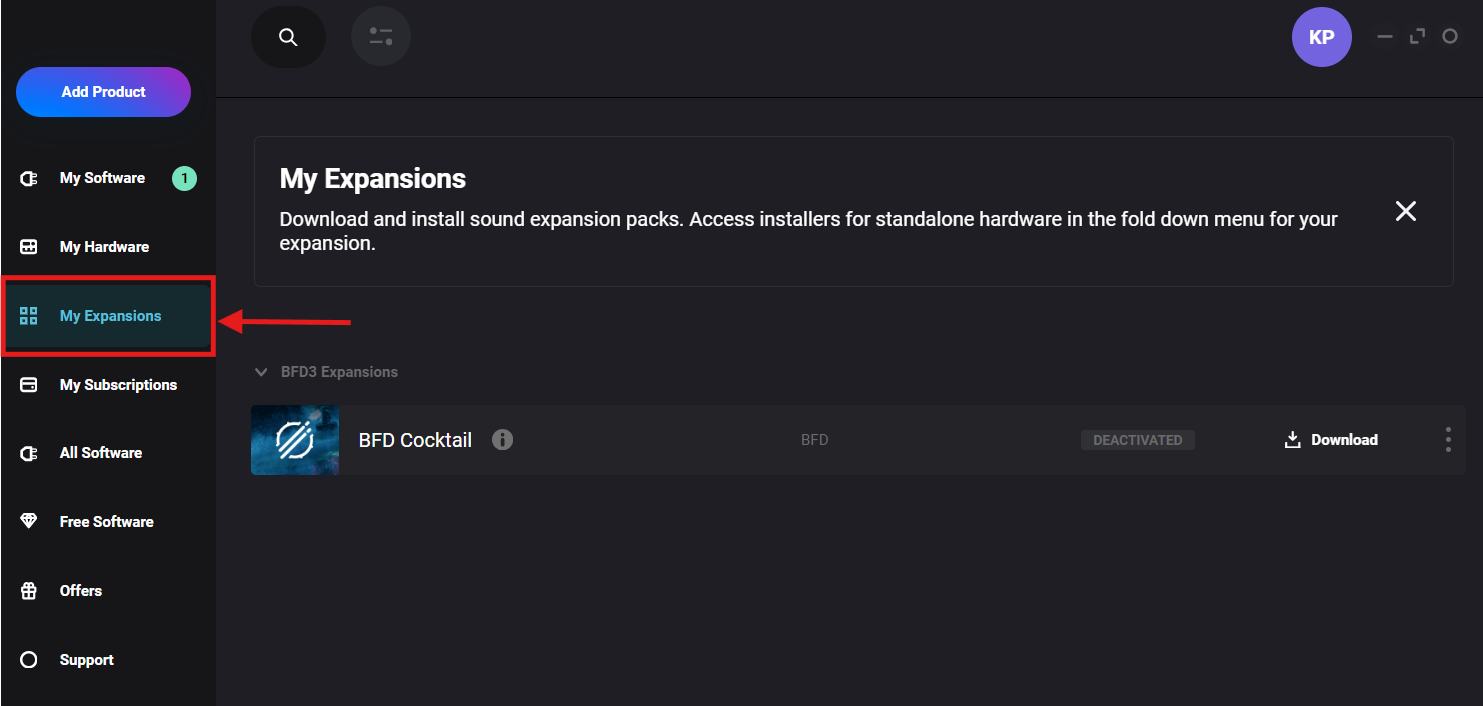The width and height of the screenshot is (1483, 706).
Task: Go to My Expansions in sidebar
Action: click(x=110, y=316)
